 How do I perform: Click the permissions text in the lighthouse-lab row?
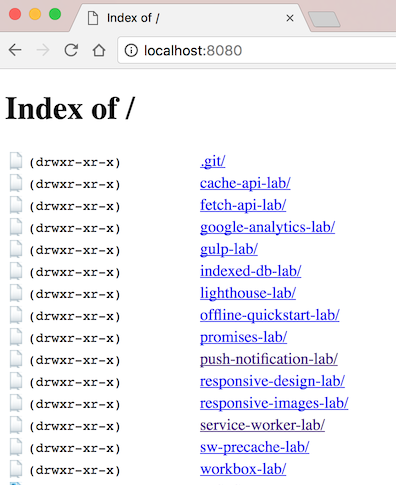click(x=75, y=295)
